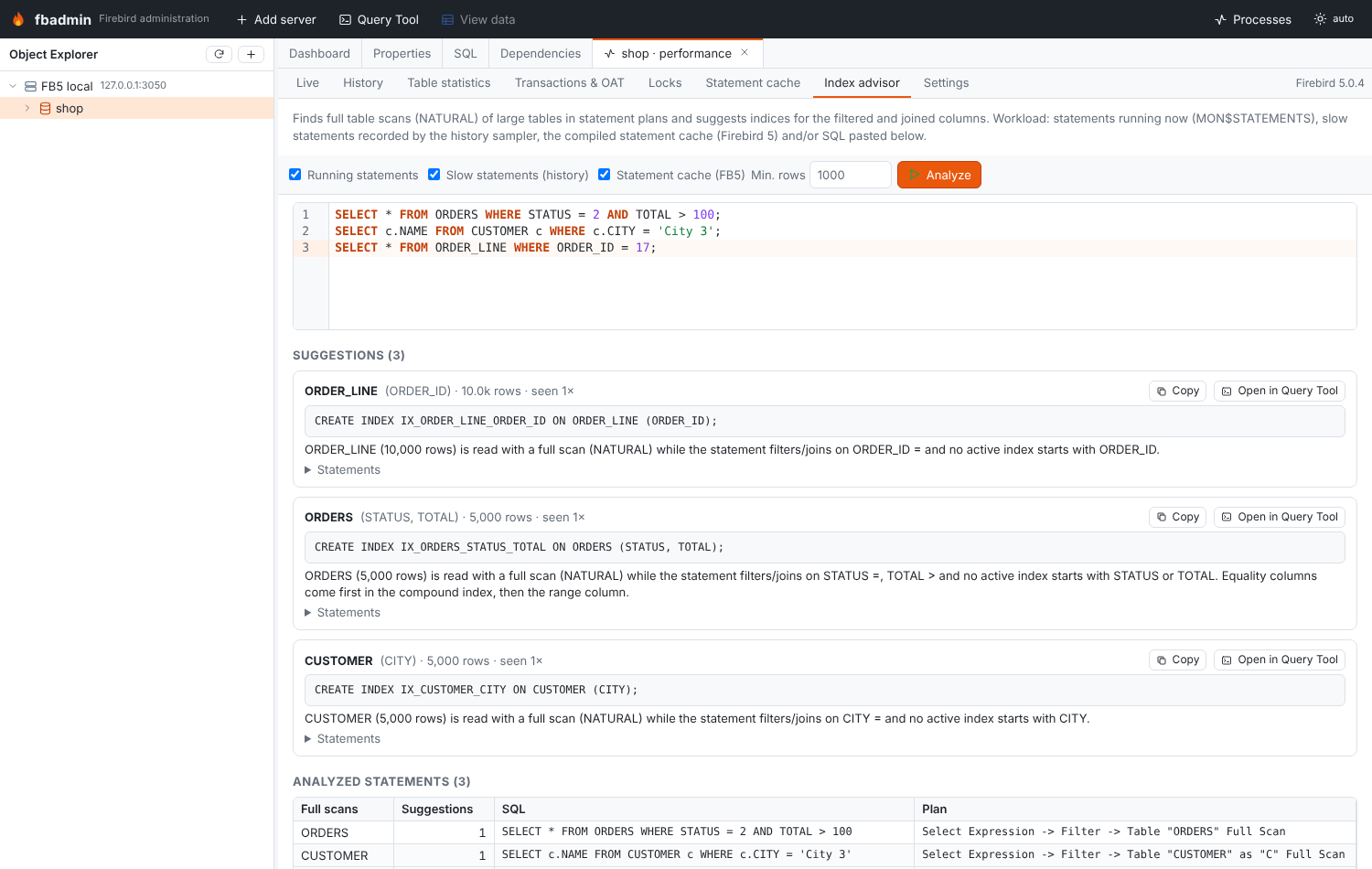Click the shop database icon
The width and height of the screenshot is (1372, 869).
(x=45, y=108)
